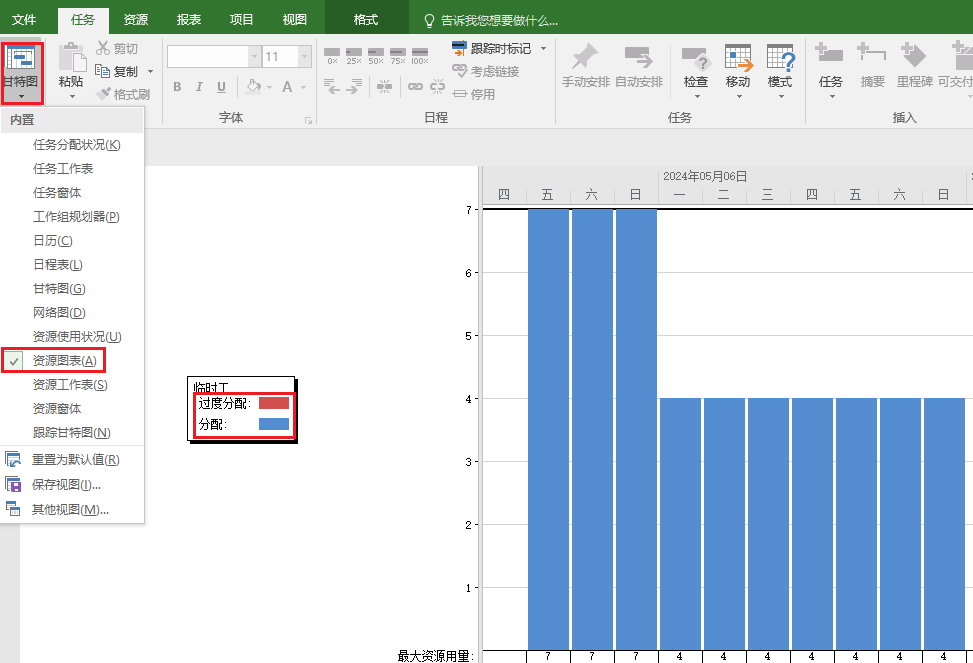Expand the Copy (复制) dropdown arrow
973x663 pixels.
pos(150,71)
